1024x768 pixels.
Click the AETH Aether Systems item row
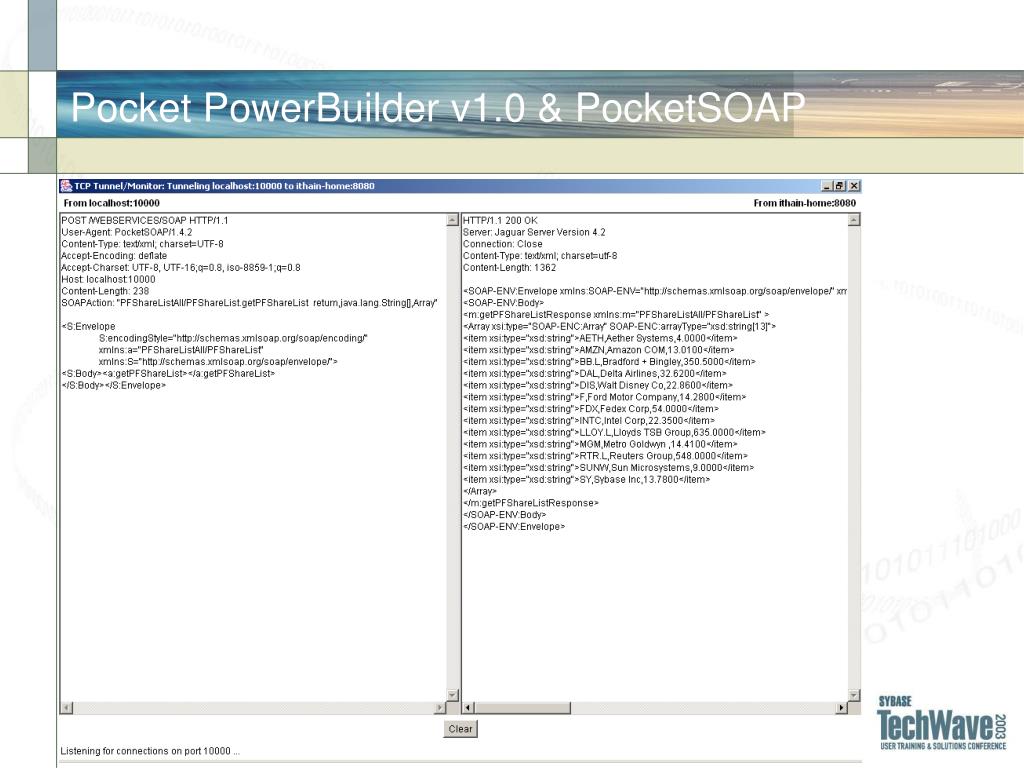[600, 338]
